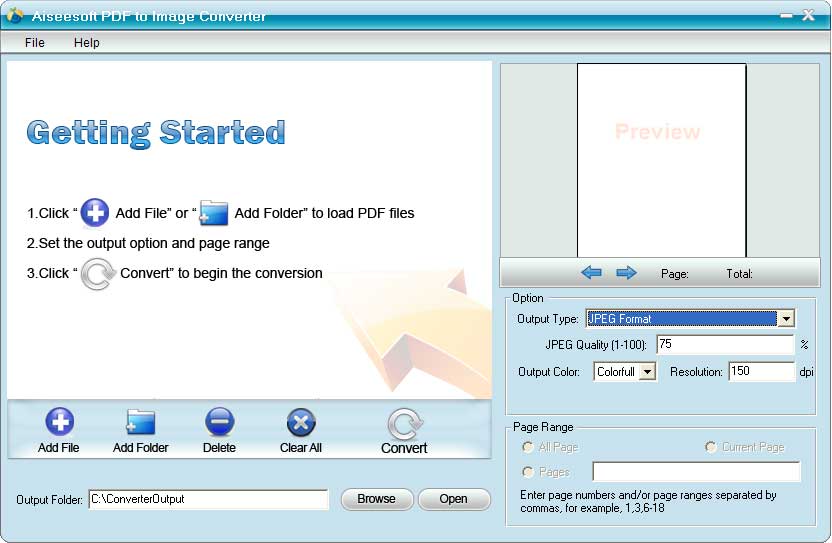Image resolution: width=832 pixels, height=543 pixels.
Task: Click the Add Folder toolbar icon
Action: click(141, 422)
